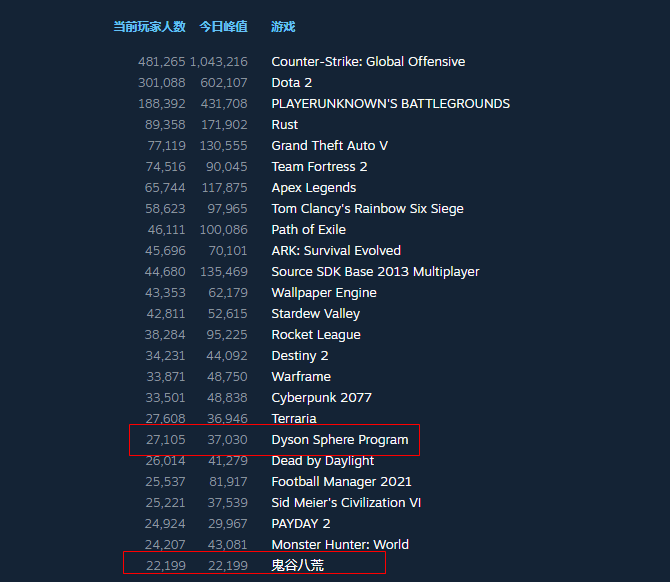
Task: Select current players value 74,516
Action: click(165, 167)
